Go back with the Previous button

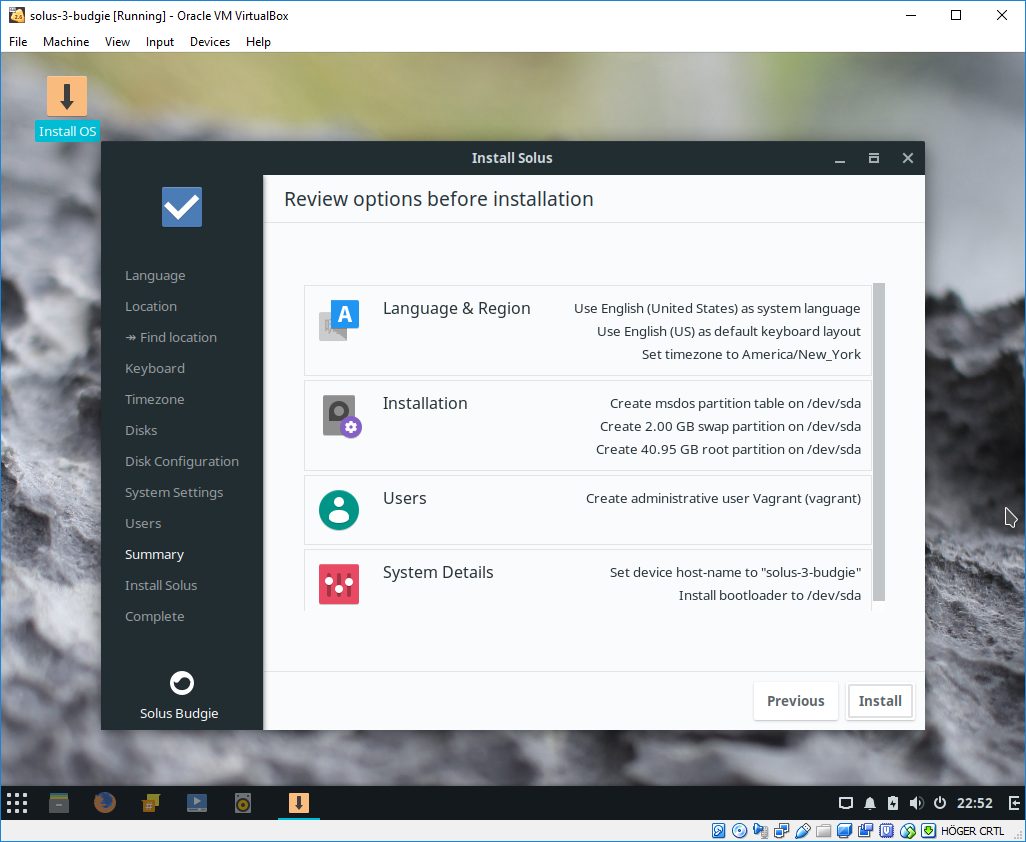(x=796, y=701)
